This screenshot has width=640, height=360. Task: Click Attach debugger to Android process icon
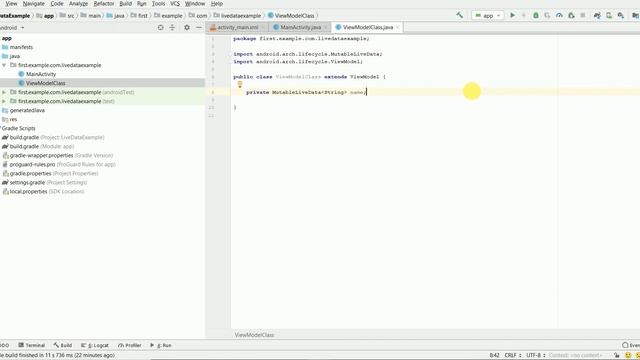[x=571, y=16]
